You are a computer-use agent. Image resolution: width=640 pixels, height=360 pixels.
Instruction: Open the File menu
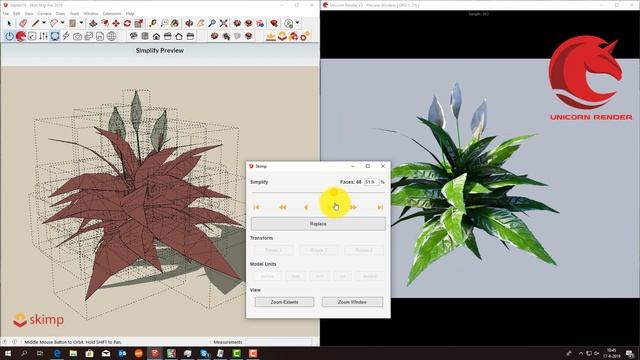[6, 13]
